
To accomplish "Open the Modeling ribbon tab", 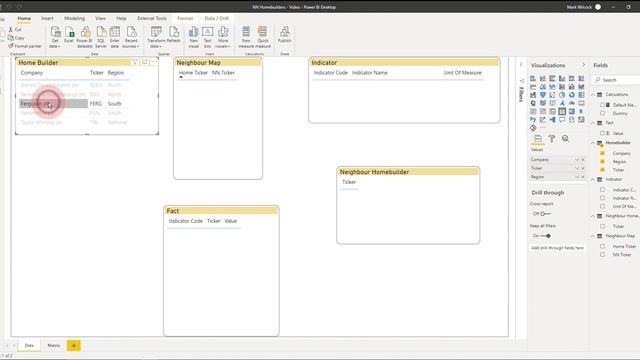I will pyautogui.click(x=74, y=18).
